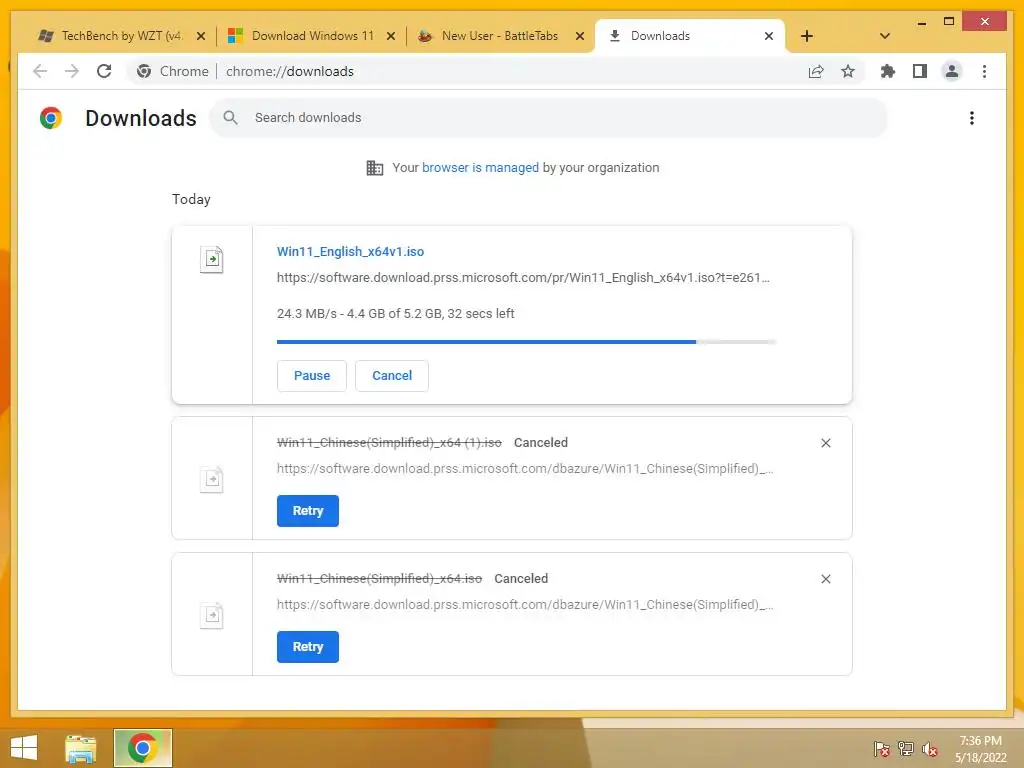Click the muted volume tray icon
1024x768 pixels.
[x=930, y=749]
